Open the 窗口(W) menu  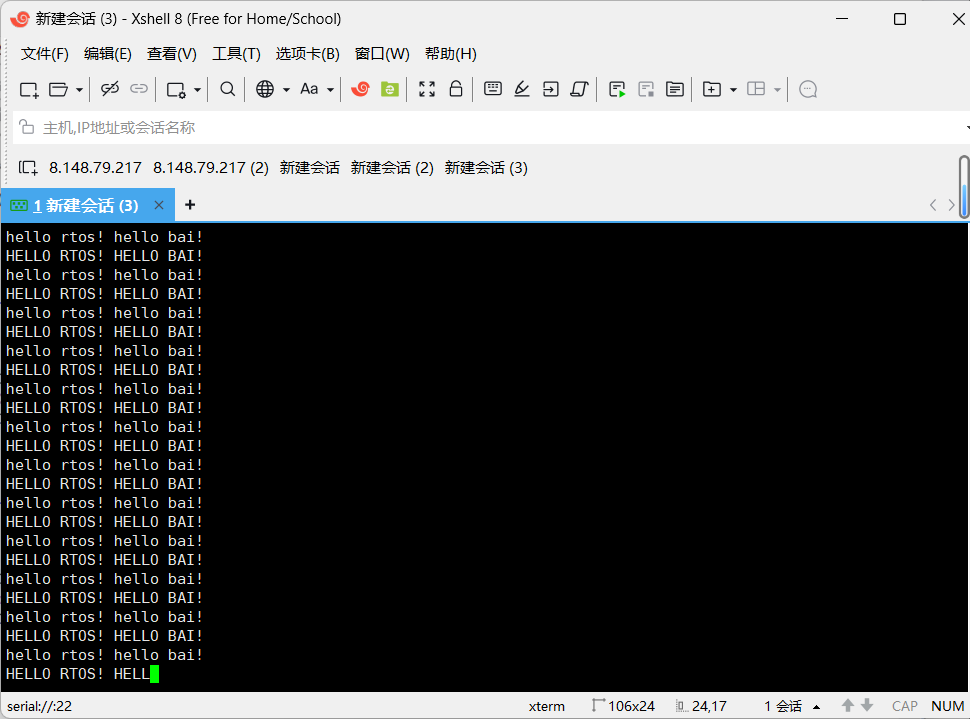[382, 54]
